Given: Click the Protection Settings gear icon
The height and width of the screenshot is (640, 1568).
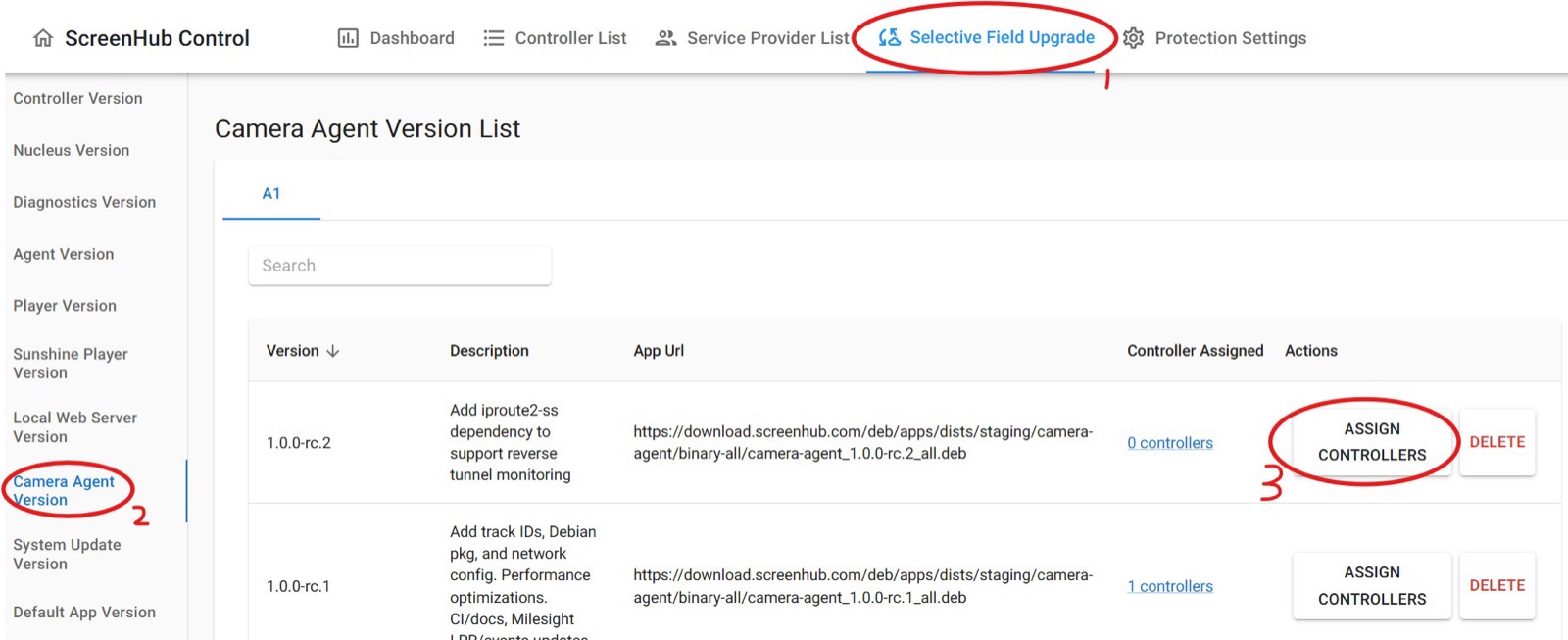Looking at the screenshot, I should tap(1134, 38).
